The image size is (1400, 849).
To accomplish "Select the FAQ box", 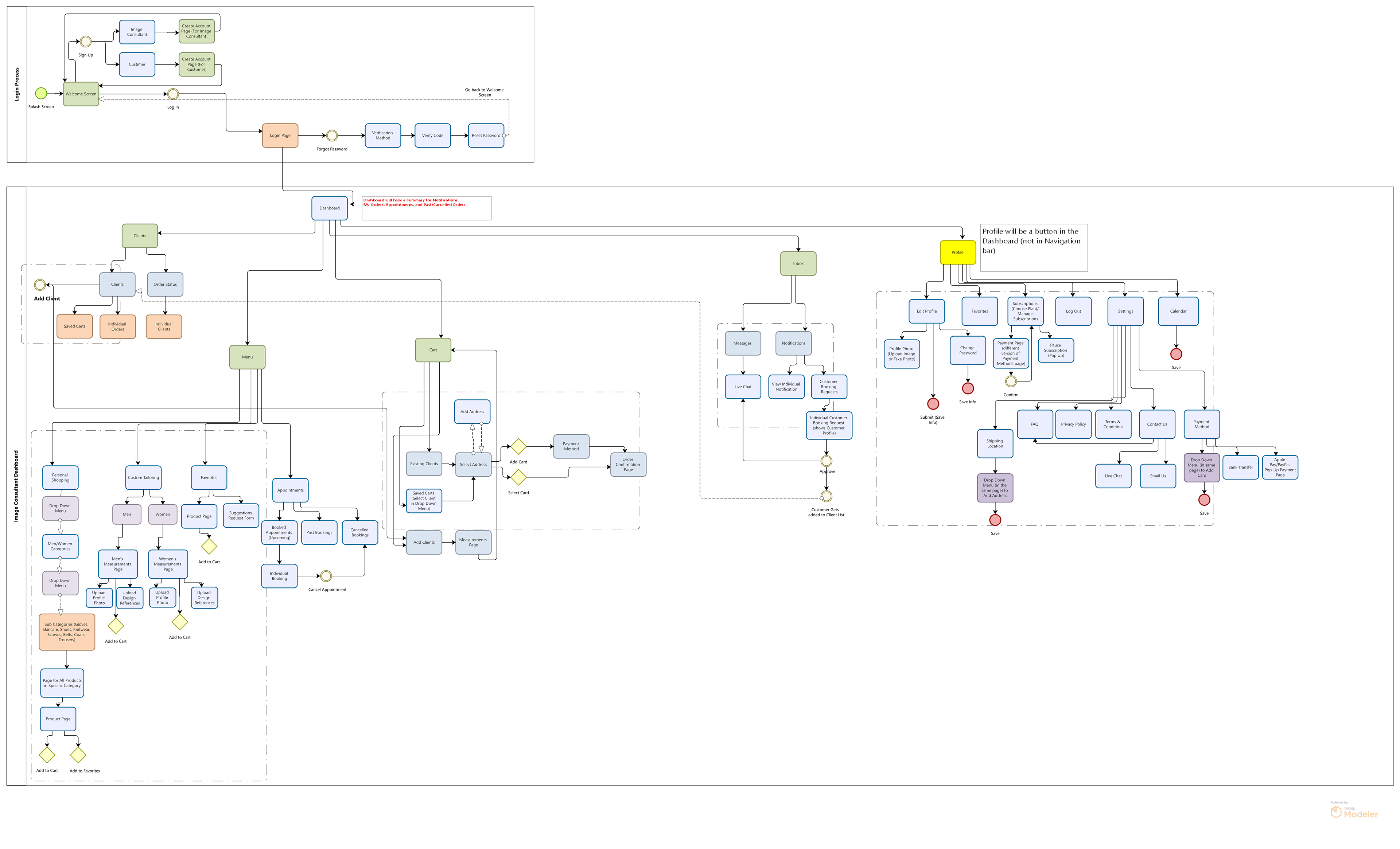I will [1035, 424].
